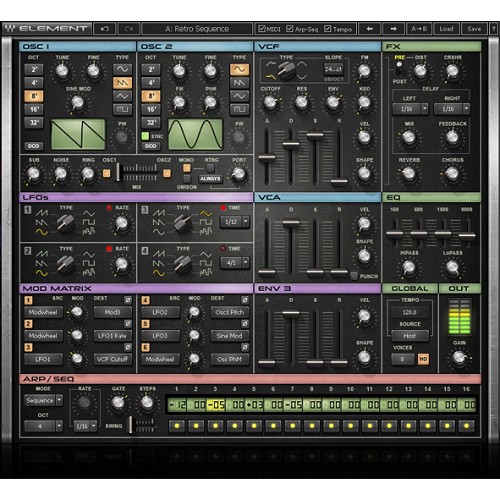
Task: Turn the VCF filter type selector knob
Action: (x=287, y=70)
